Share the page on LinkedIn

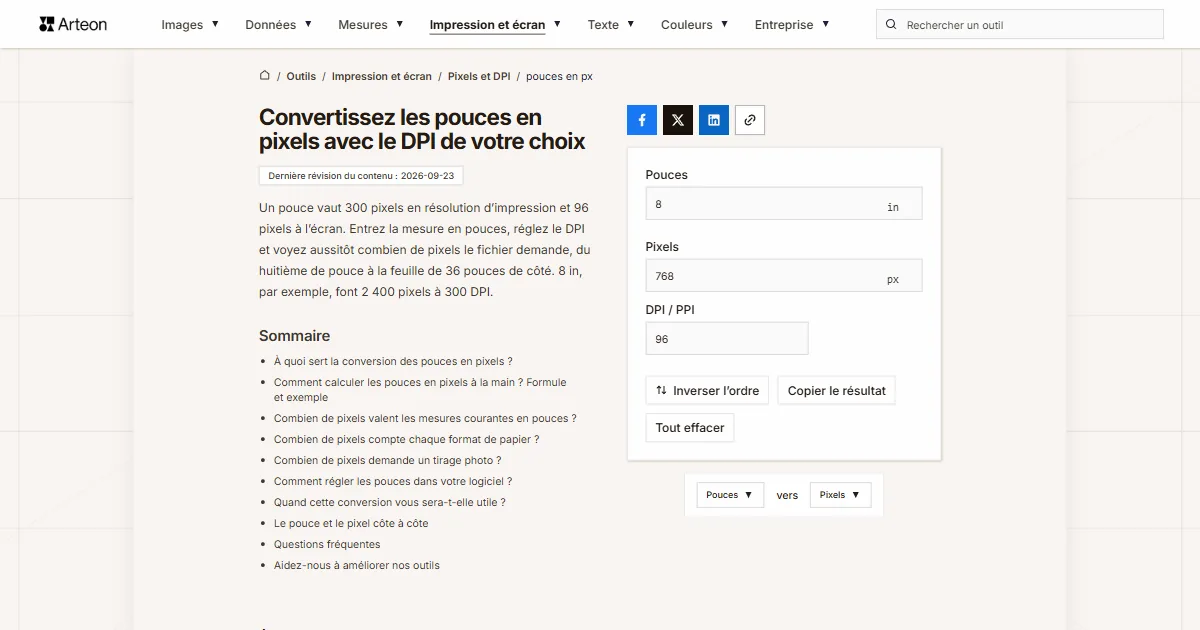click(x=714, y=120)
